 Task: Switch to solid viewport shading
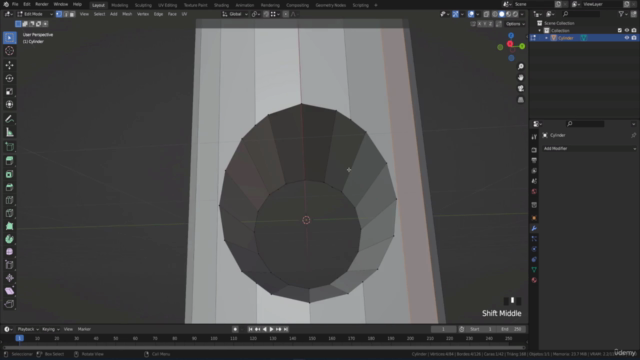tap(502, 14)
